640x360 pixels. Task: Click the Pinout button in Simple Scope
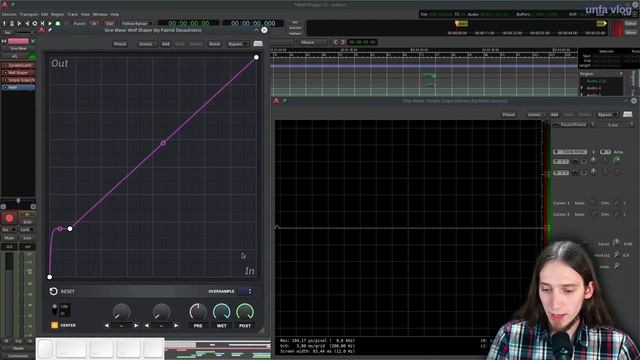pos(509,115)
